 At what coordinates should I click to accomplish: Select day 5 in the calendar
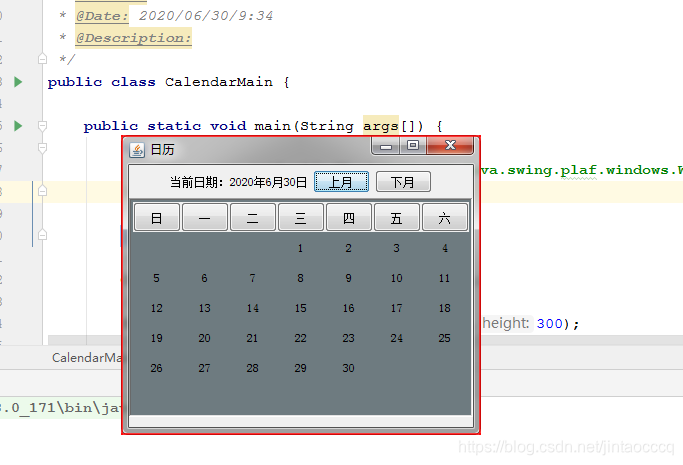pos(156,278)
